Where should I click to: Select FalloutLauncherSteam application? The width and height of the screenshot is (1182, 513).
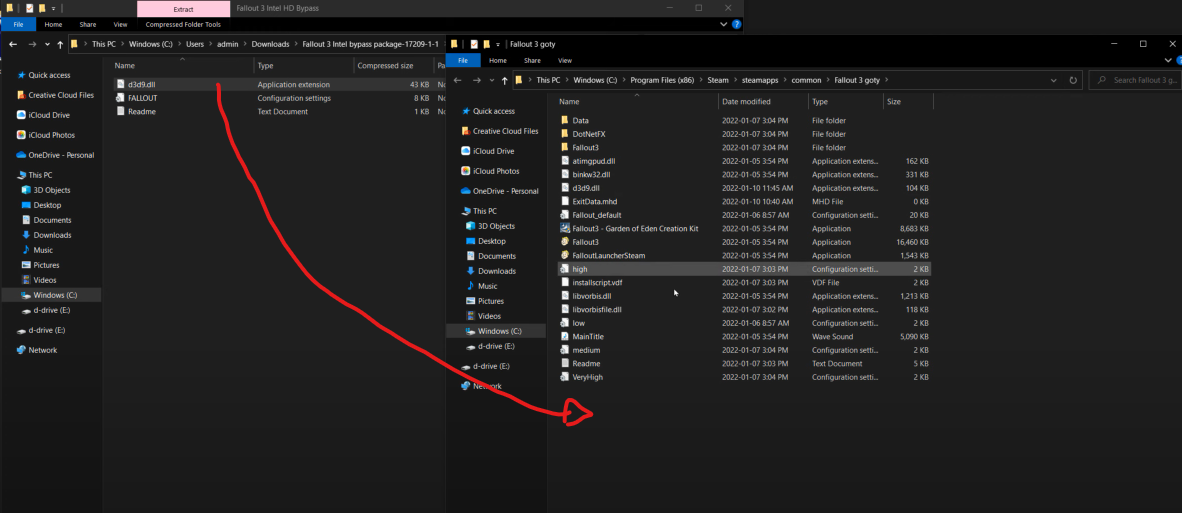tap(609, 256)
